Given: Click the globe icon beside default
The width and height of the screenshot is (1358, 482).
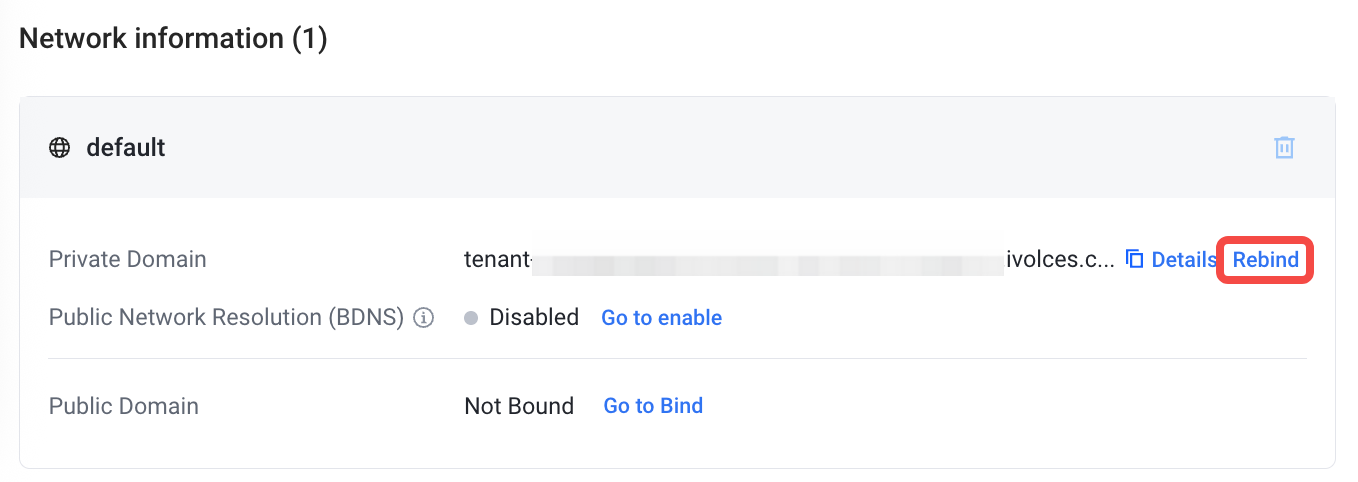Looking at the screenshot, I should [60, 148].
